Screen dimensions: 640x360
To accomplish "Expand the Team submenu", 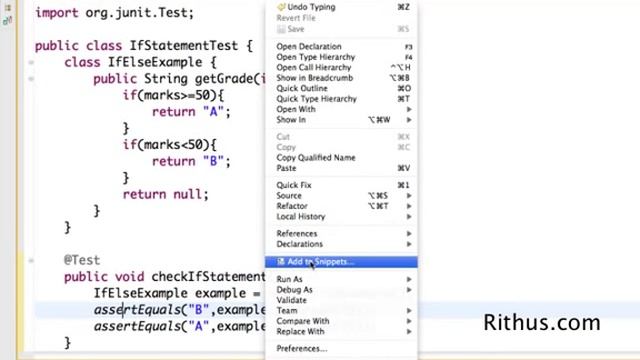I will pyautogui.click(x=341, y=311).
